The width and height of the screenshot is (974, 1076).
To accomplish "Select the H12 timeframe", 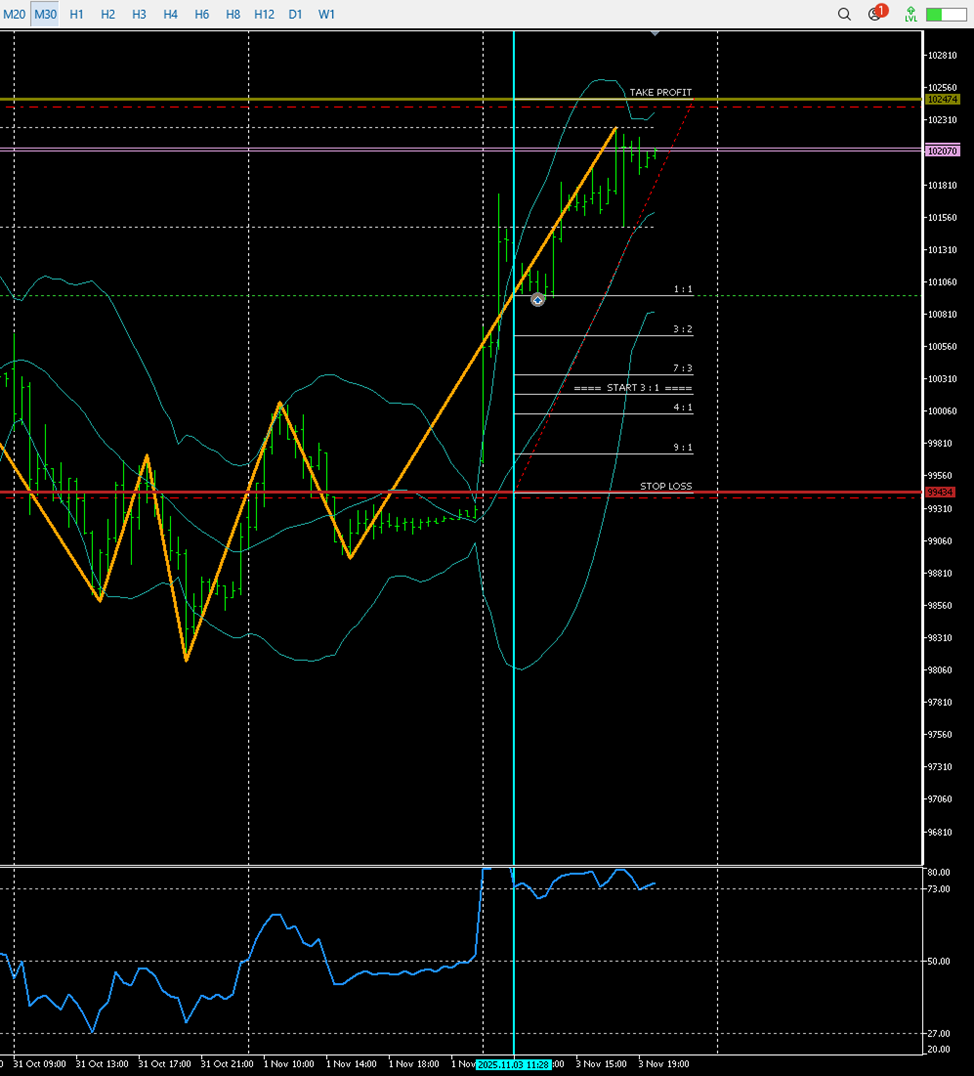I will point(264,15).
